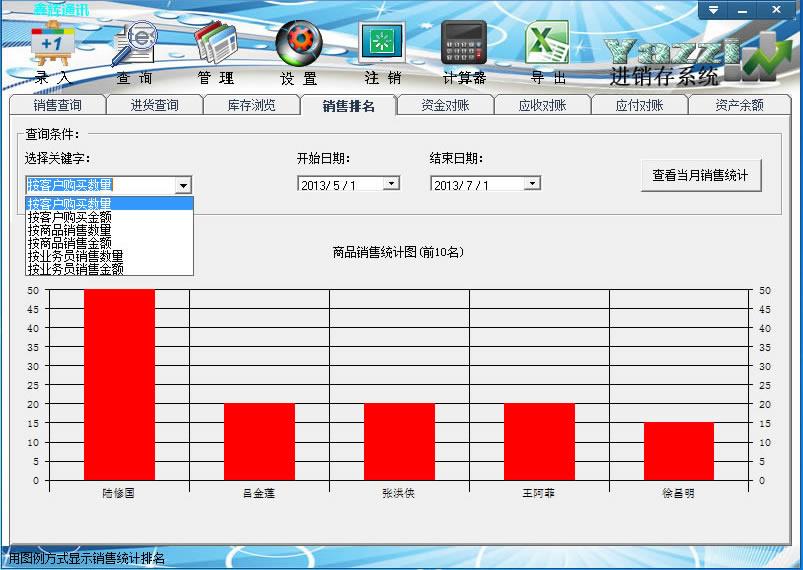Open the title bar dropdown arrow menu
Viewport: 803px width, 570px height.
(x=713, y=10)
